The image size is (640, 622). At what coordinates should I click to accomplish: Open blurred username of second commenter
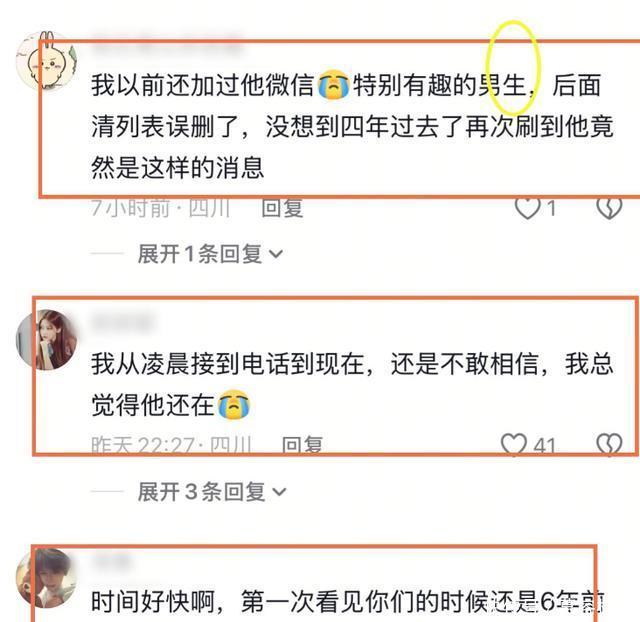(x=122, y=322)
